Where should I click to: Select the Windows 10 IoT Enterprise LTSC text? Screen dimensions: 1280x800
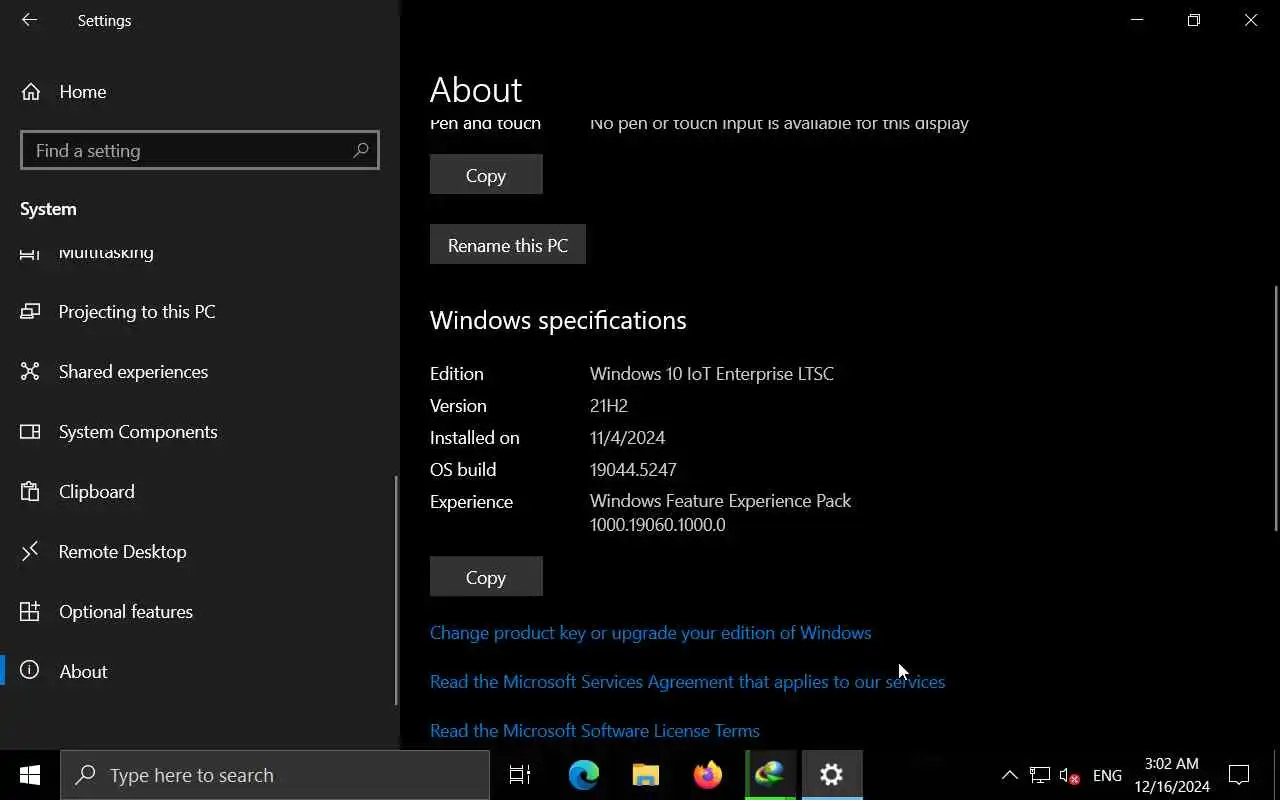click(711, 373)
